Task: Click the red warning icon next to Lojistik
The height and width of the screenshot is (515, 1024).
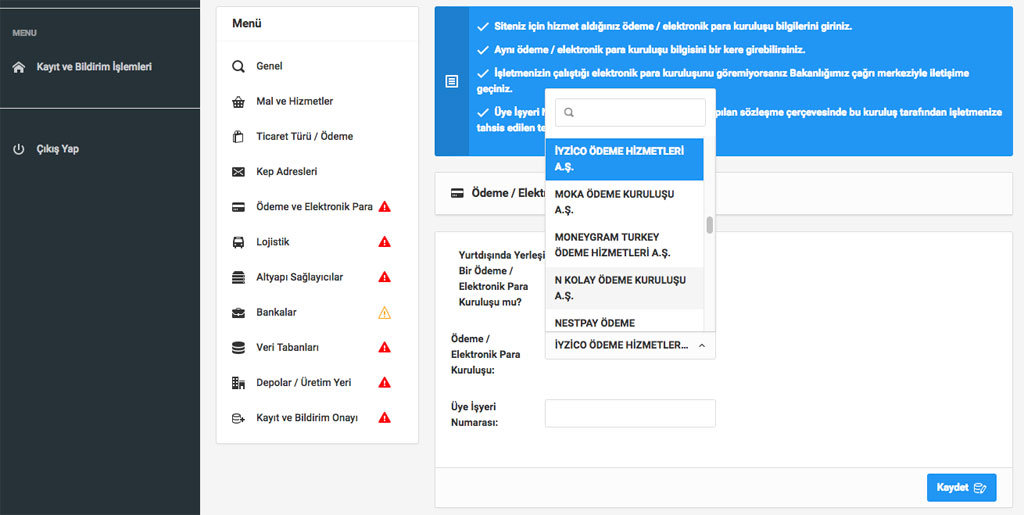Action: tap(384, 242)
